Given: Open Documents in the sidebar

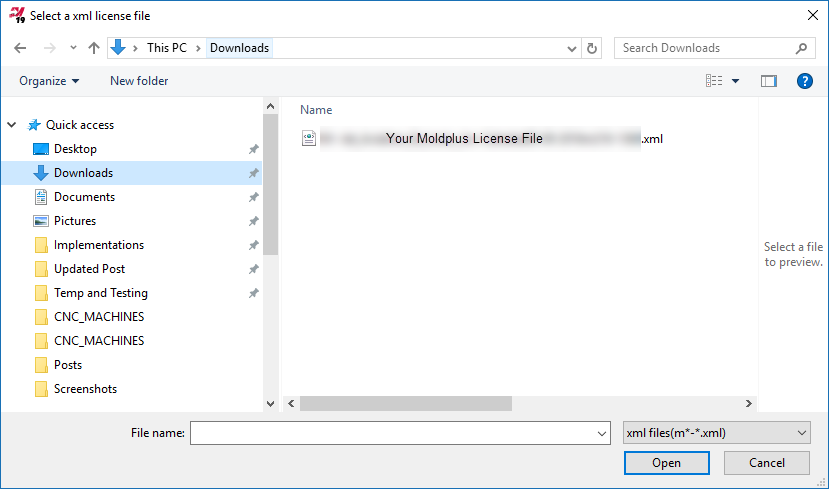Looking at the screenshot, I should pyautogui.click(x=85, y=197).
